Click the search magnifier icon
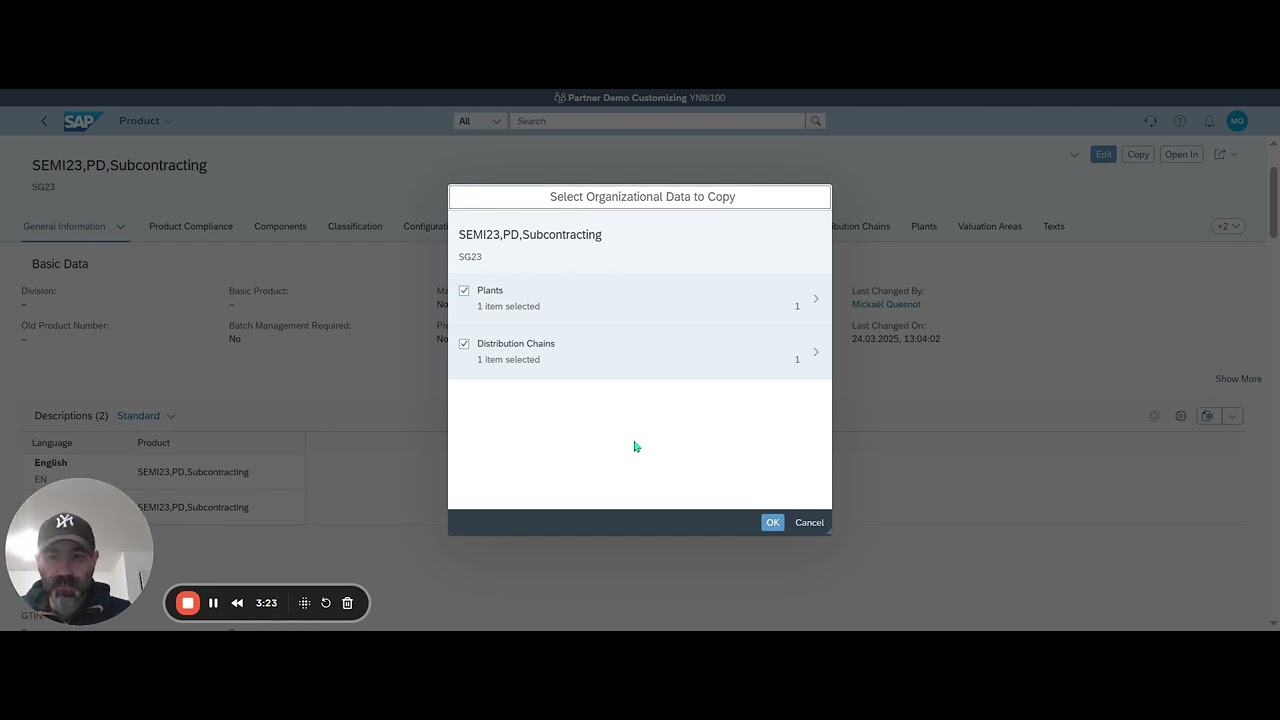The image size is (1280, 720). [816, 121]
